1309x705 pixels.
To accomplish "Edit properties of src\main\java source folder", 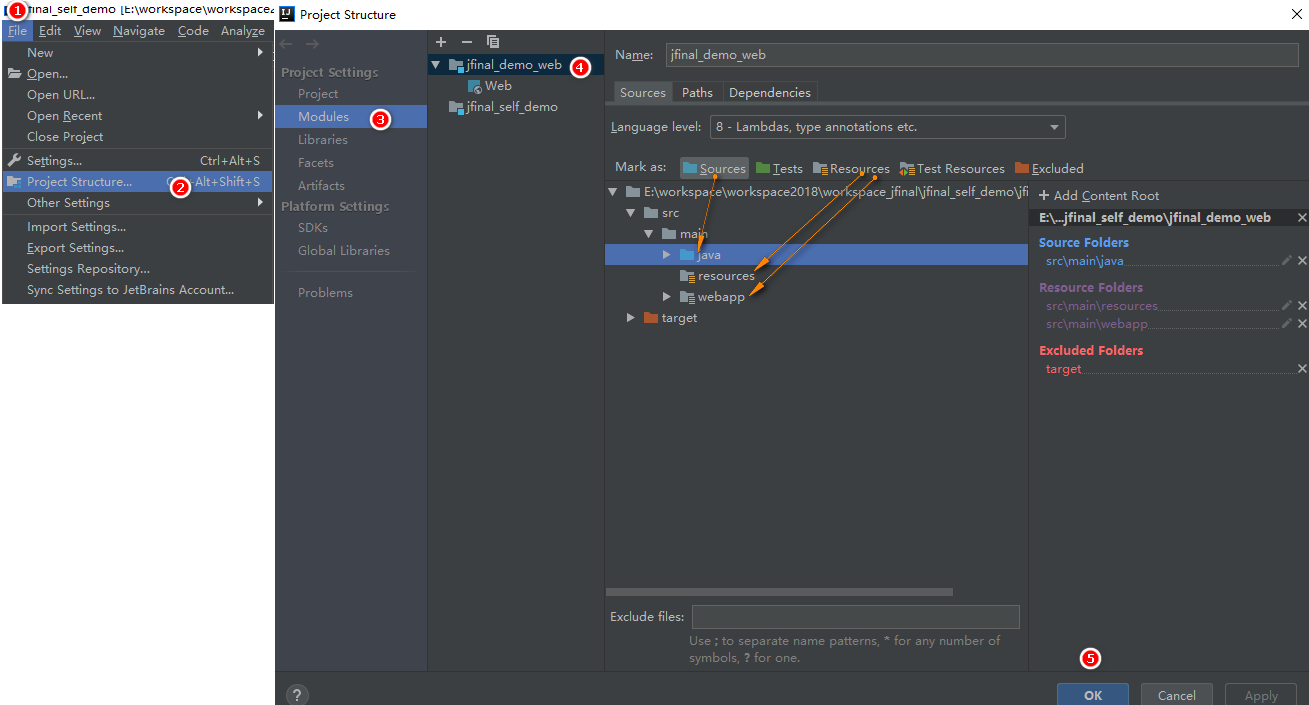I will coord(1286,261).
